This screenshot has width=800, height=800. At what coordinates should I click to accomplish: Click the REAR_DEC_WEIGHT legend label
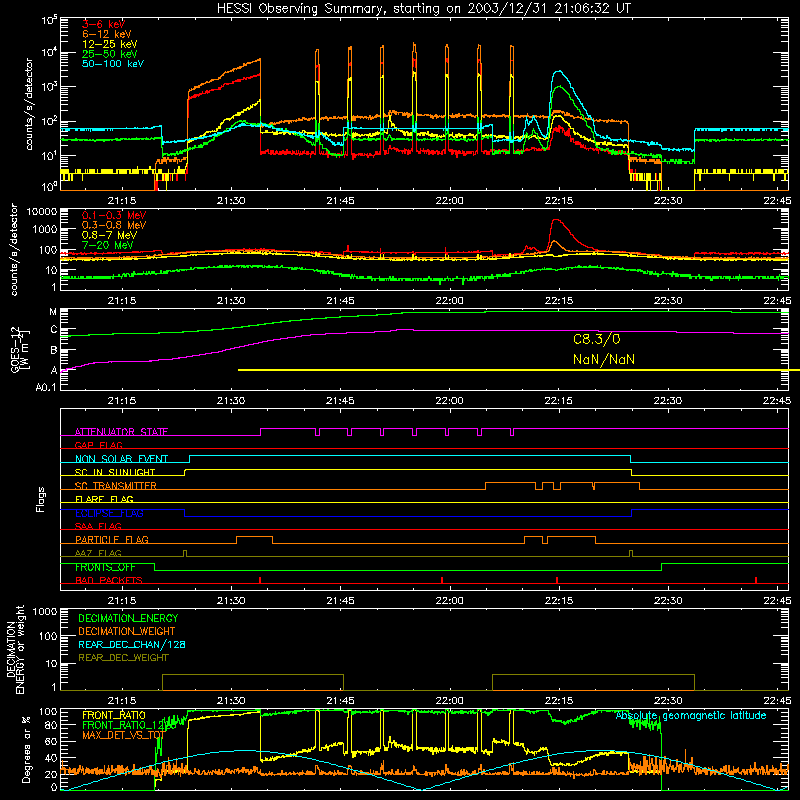point(123,658)
